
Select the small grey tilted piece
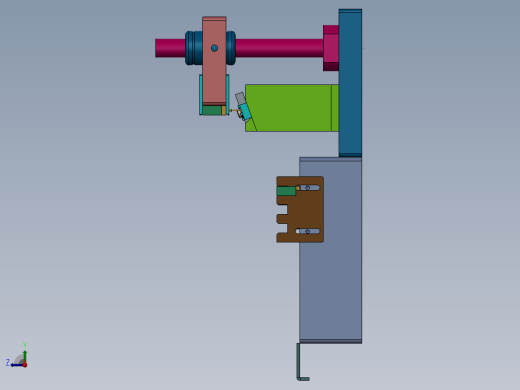point(240,98)
